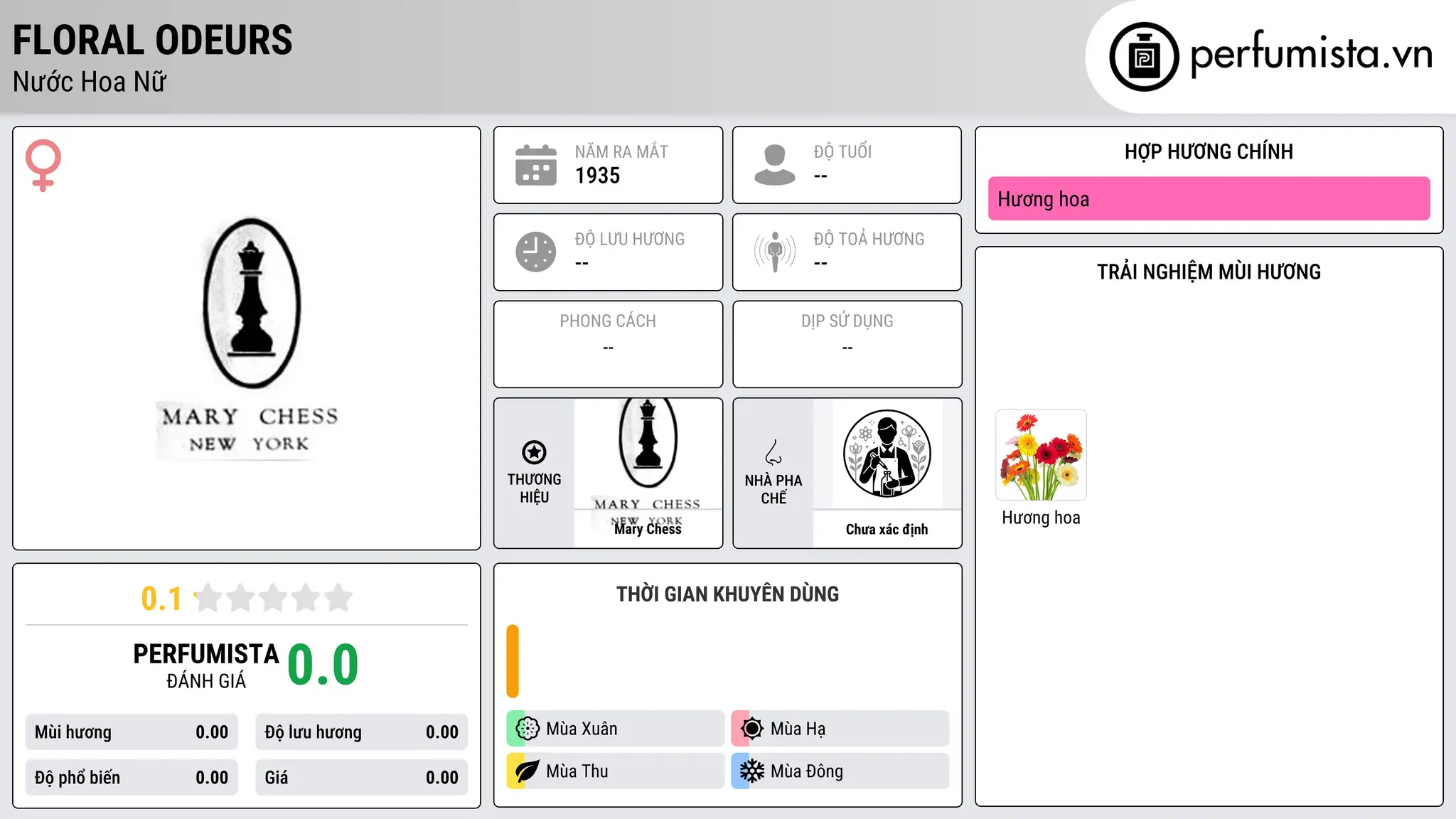Select the Mùa Thu season bar

pyautogui.click(x=615, y=771)
